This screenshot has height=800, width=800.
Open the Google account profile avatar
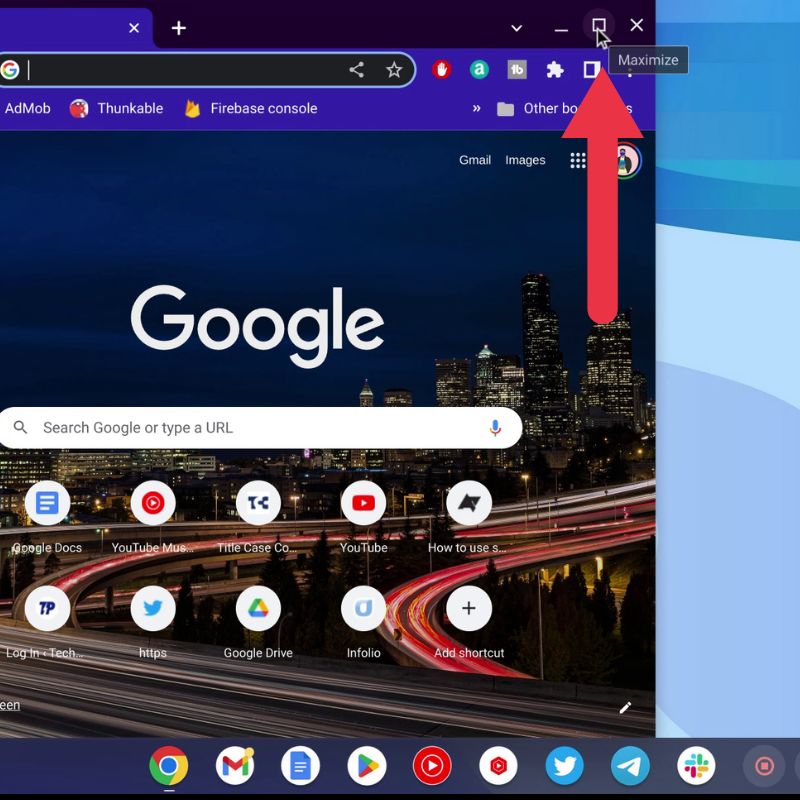coord(626,160)
